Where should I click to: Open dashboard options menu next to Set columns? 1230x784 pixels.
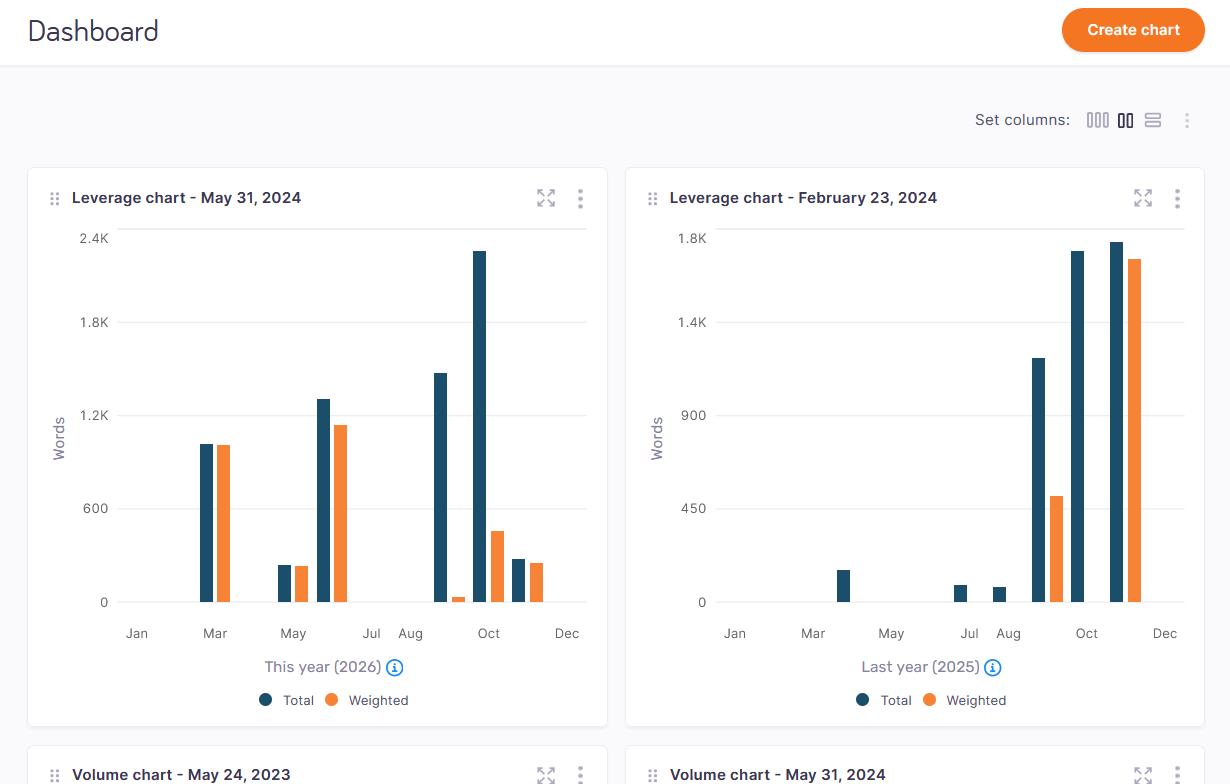click(x=1187, y=120)
